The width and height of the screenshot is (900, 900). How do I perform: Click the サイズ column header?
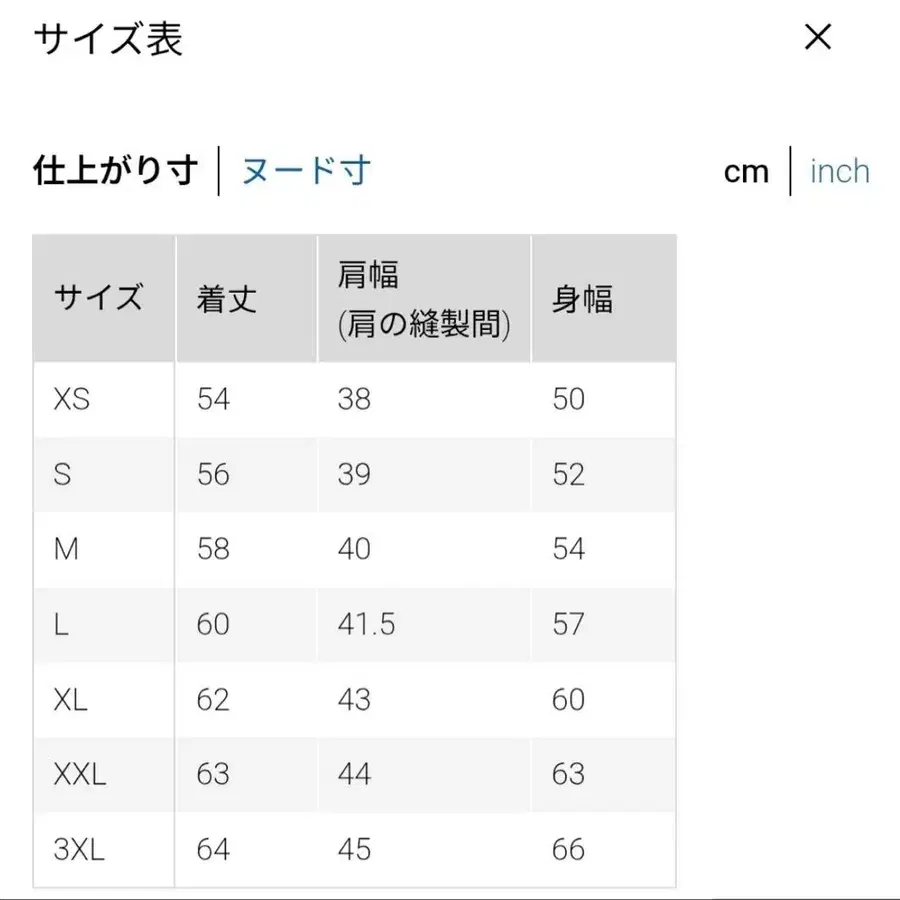tap(99, 297)
